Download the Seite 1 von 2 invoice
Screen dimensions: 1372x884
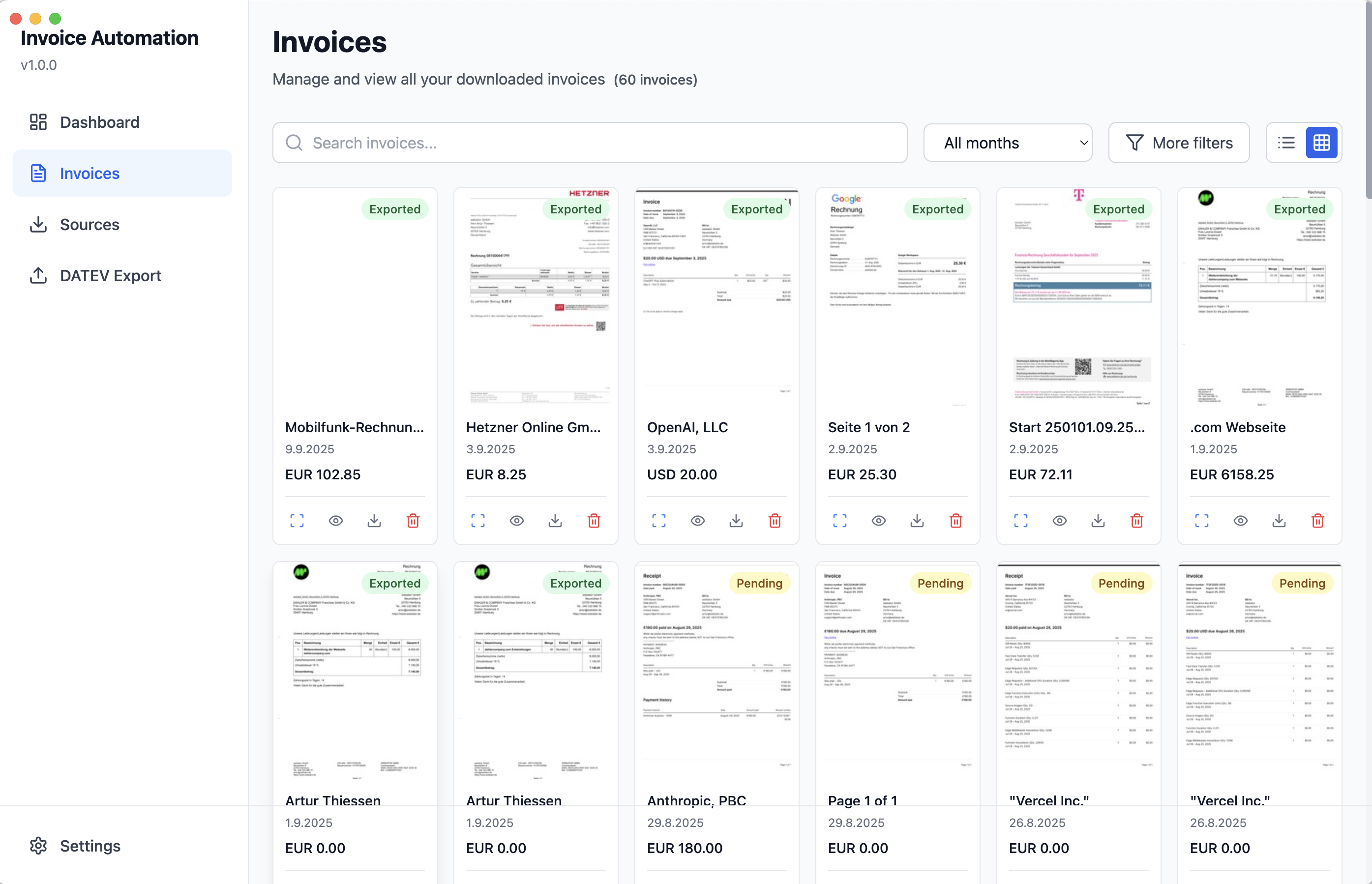[x=917, y=521]
